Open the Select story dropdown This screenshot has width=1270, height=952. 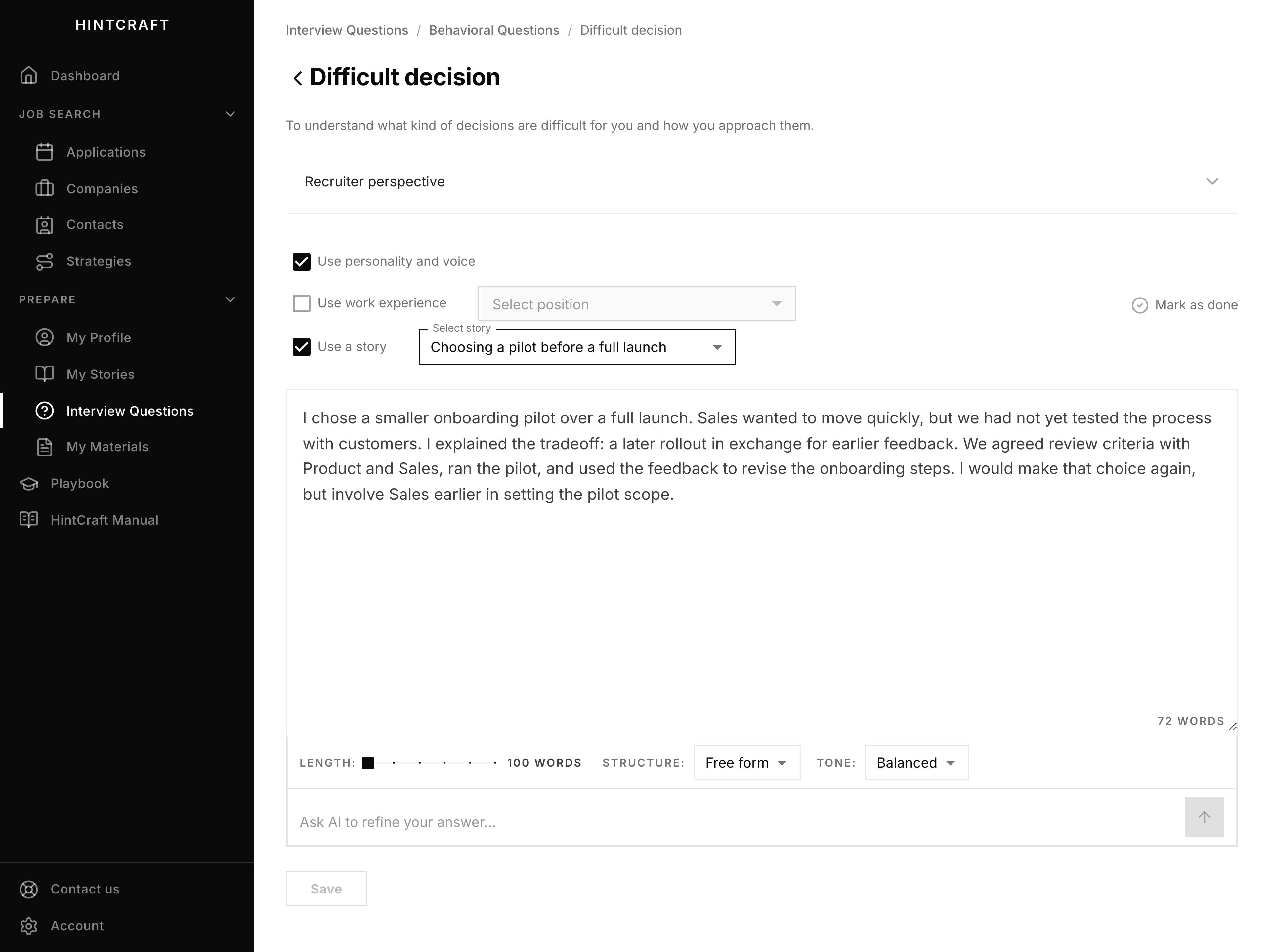point(577,347)
